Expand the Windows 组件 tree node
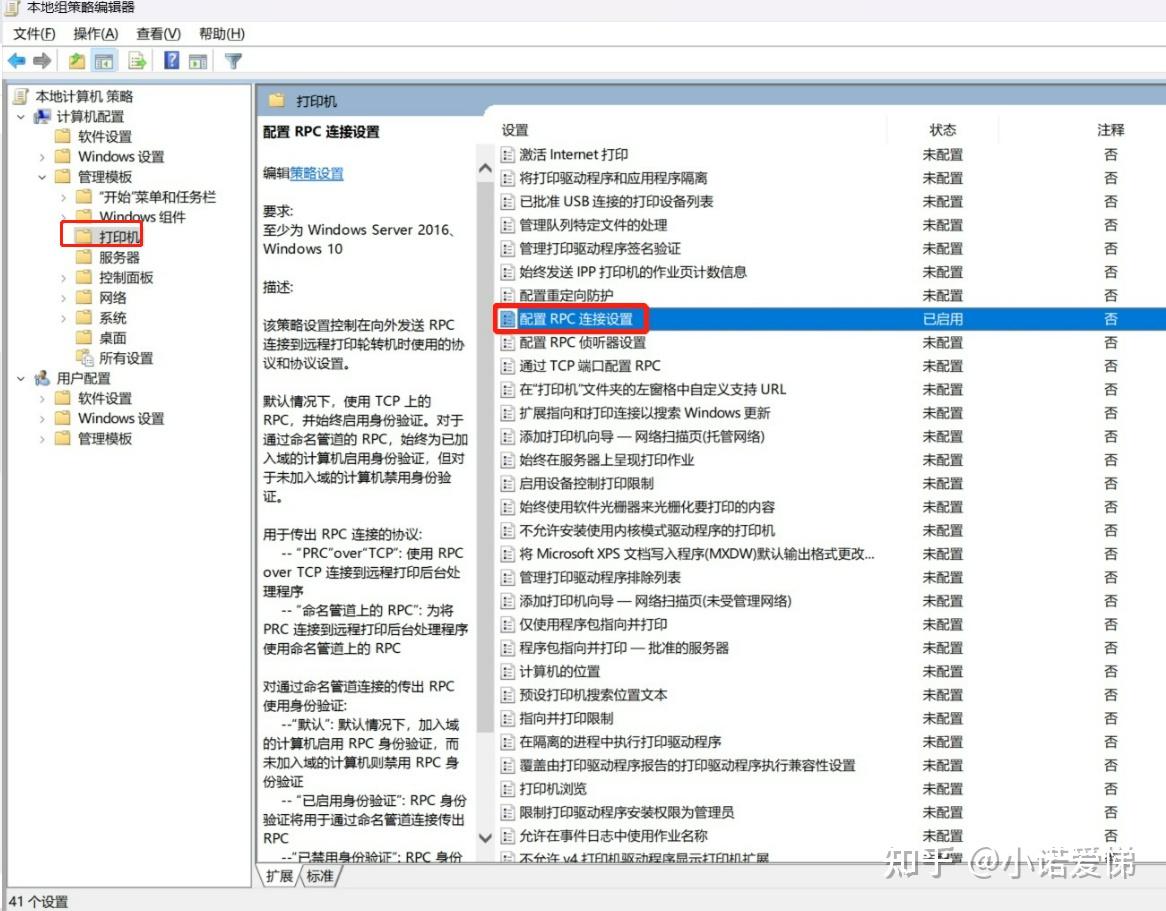 point(61,215)
